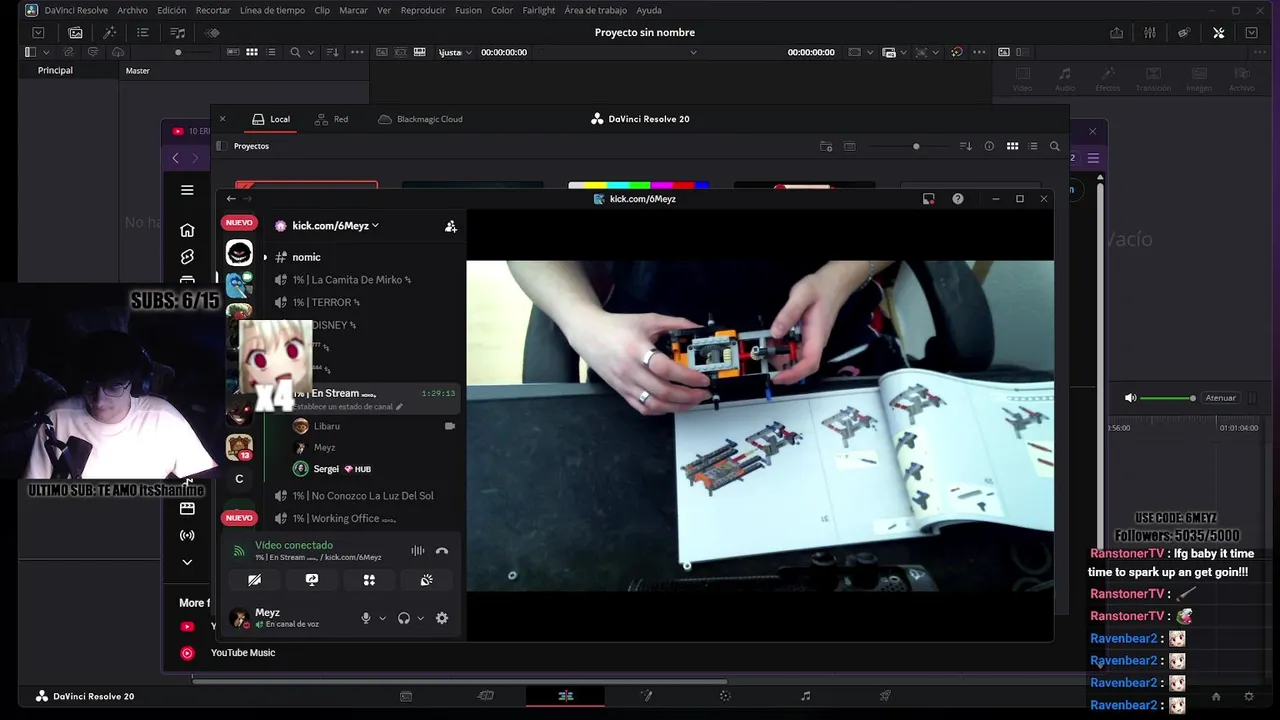The width and height of the screenshot is (1280, 720).
Task: Click YouTube Music link in browser sidebar
Action: (x=243, y=653)
